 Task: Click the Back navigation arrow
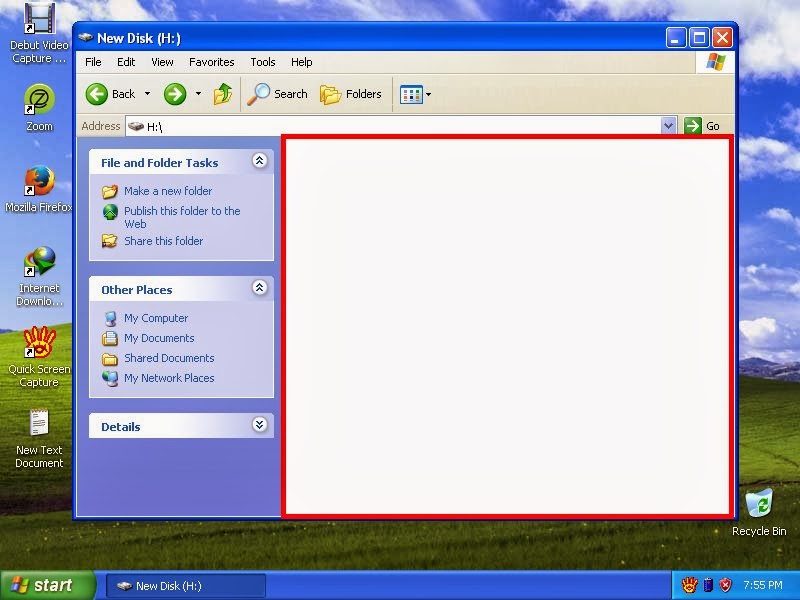pos(97,94)
